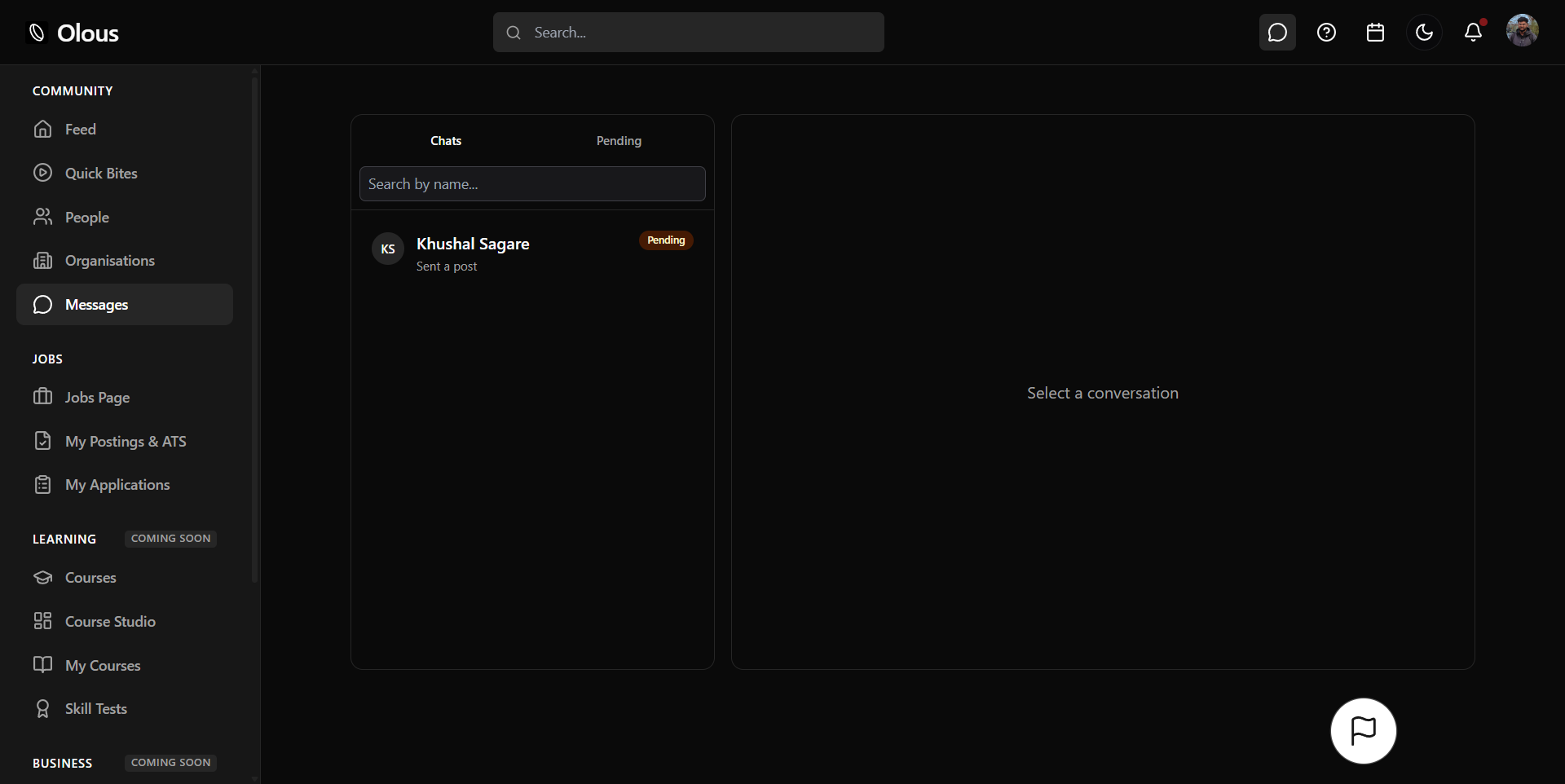Viewport: 1565px width, 784px height.
Task: Click the Quick Bites play icon
Action: pos(43,173)
